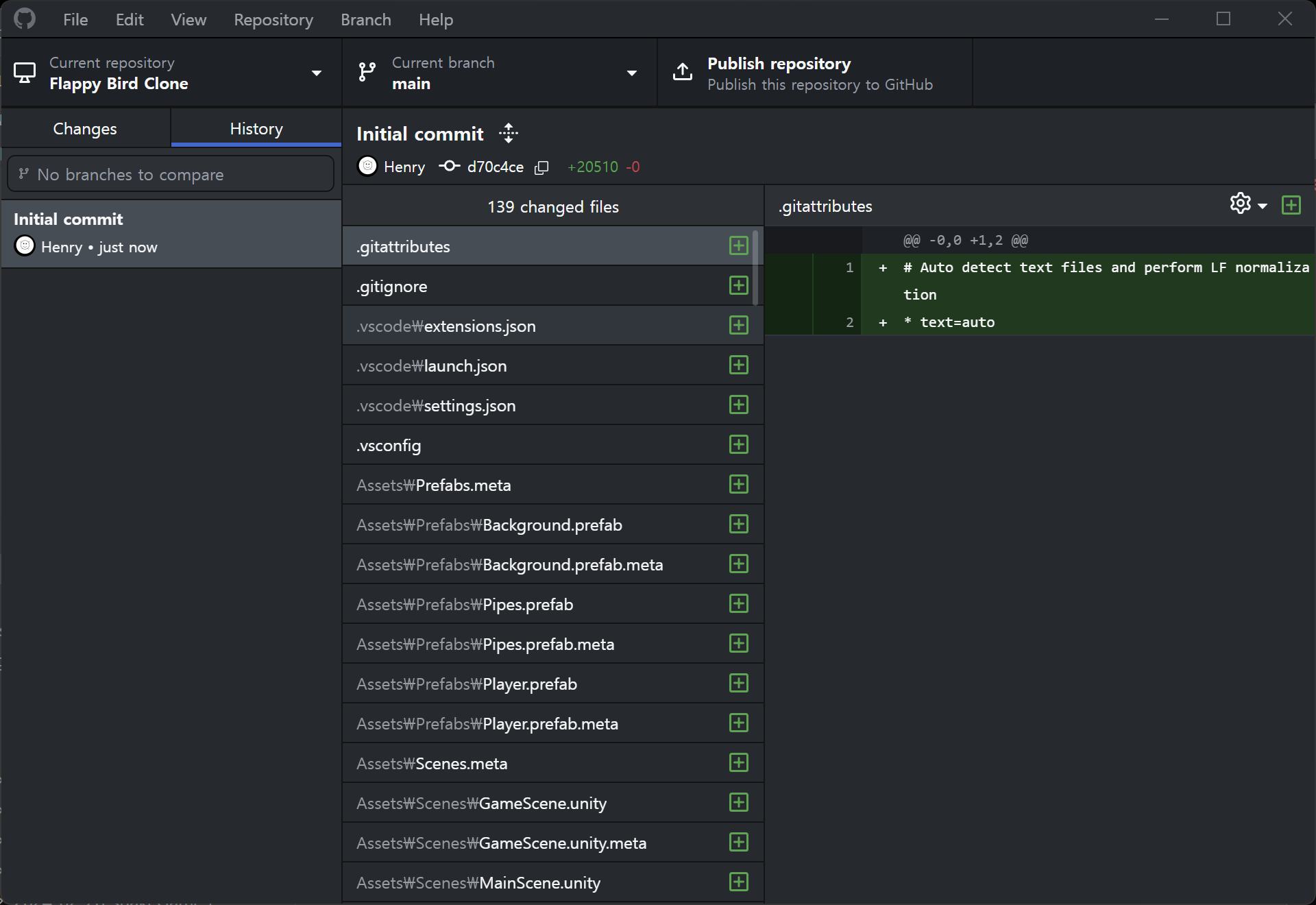This screenshot has width=1316, height=905.
Task: Click the added icon beside launch.json
Action: tap(739, 365)
